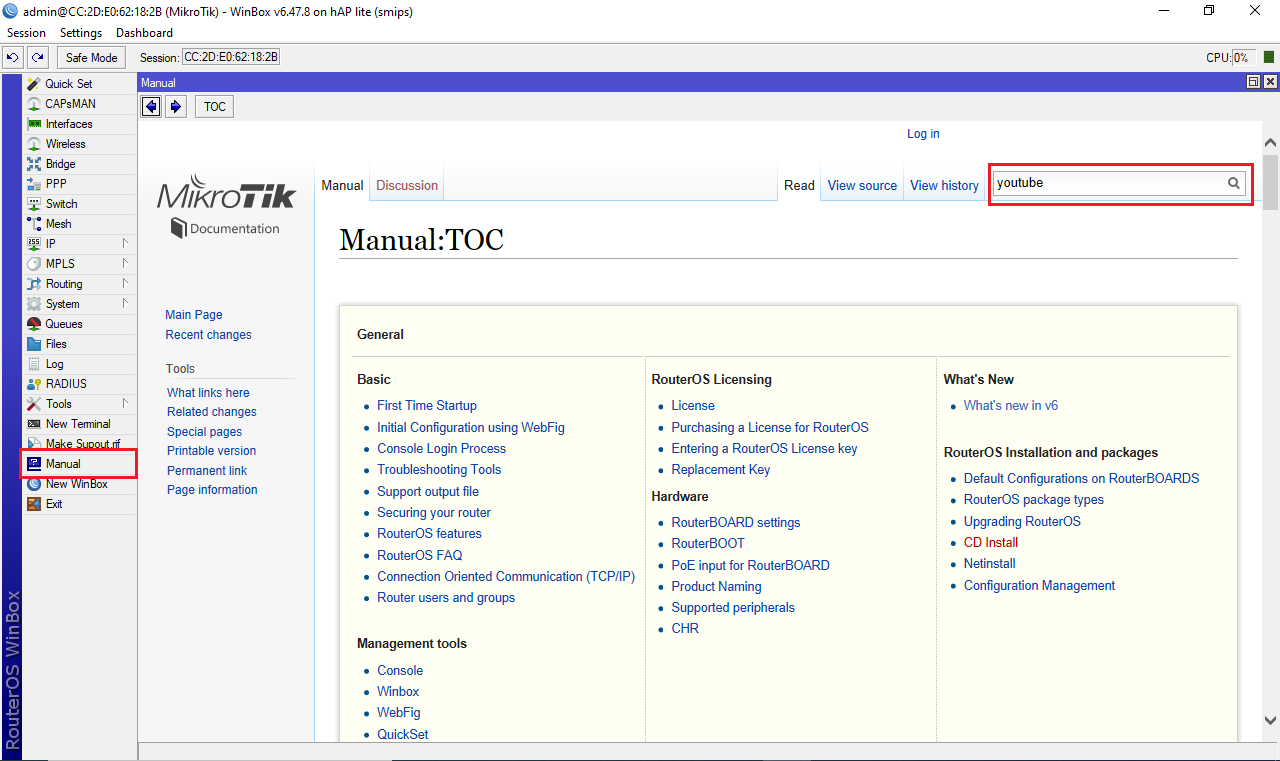Screen dimensions: 1280x761
Task: Expand the System submenu
Action: 125,304
